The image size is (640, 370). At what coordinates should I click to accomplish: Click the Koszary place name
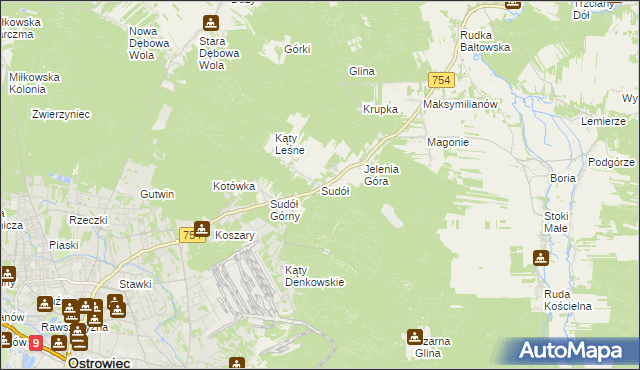[x=235, y=235]
